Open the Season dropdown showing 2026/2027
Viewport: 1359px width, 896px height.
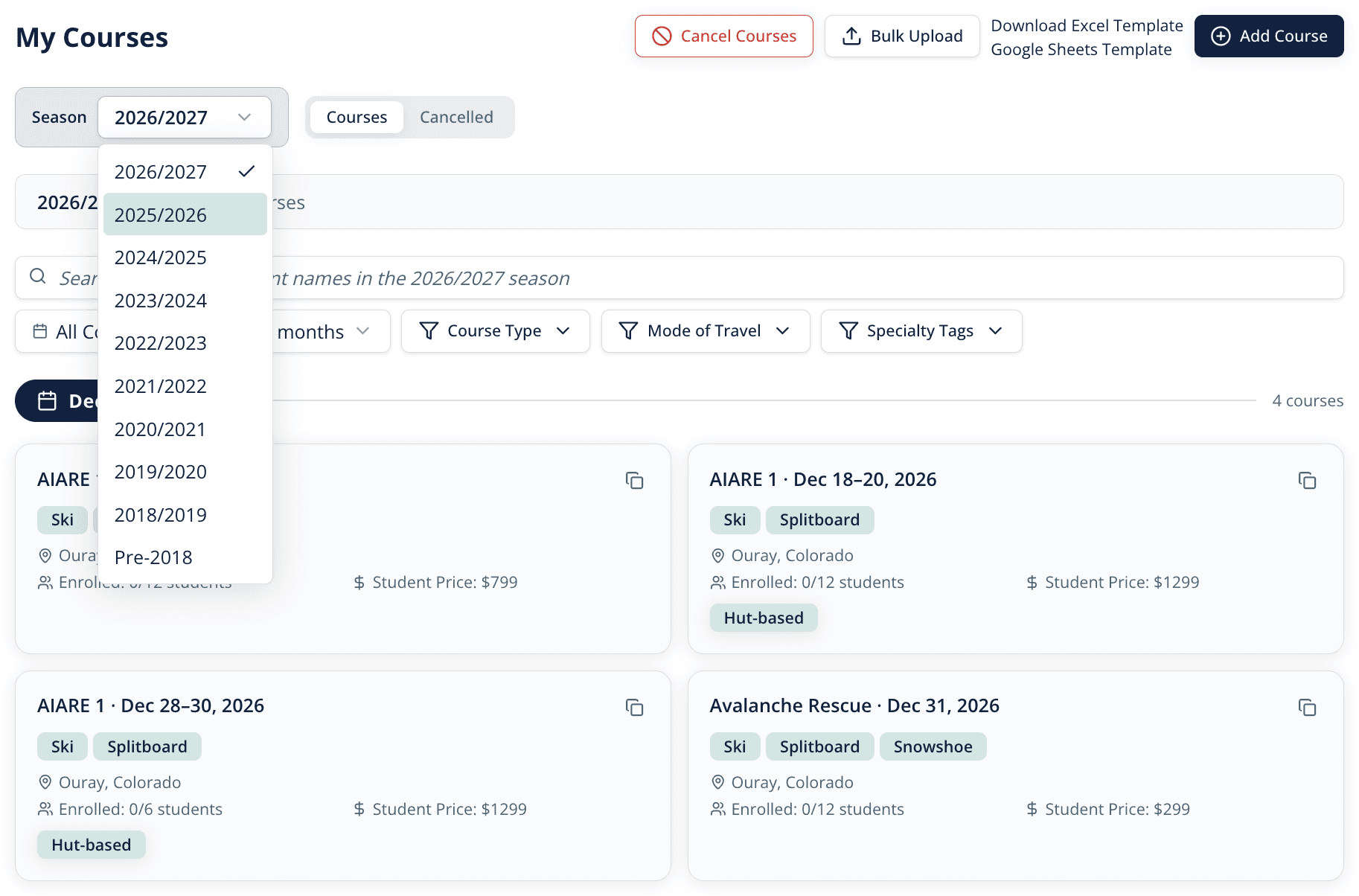pyautogui.click(x=184, y=118)
